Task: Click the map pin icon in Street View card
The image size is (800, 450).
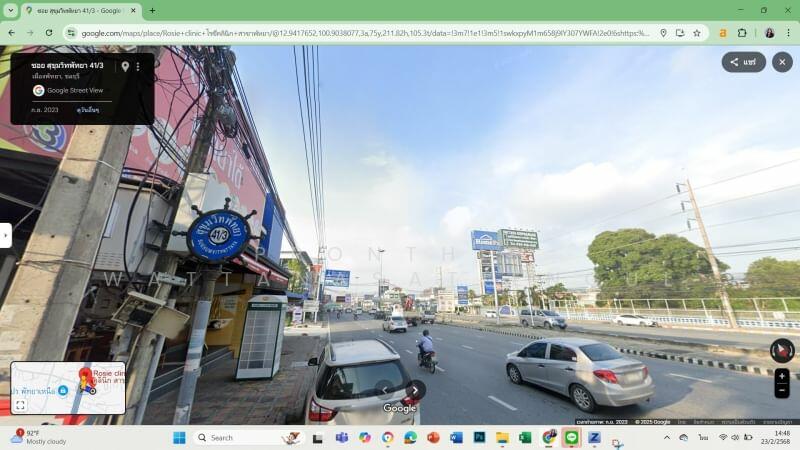Action: point(125,66)
